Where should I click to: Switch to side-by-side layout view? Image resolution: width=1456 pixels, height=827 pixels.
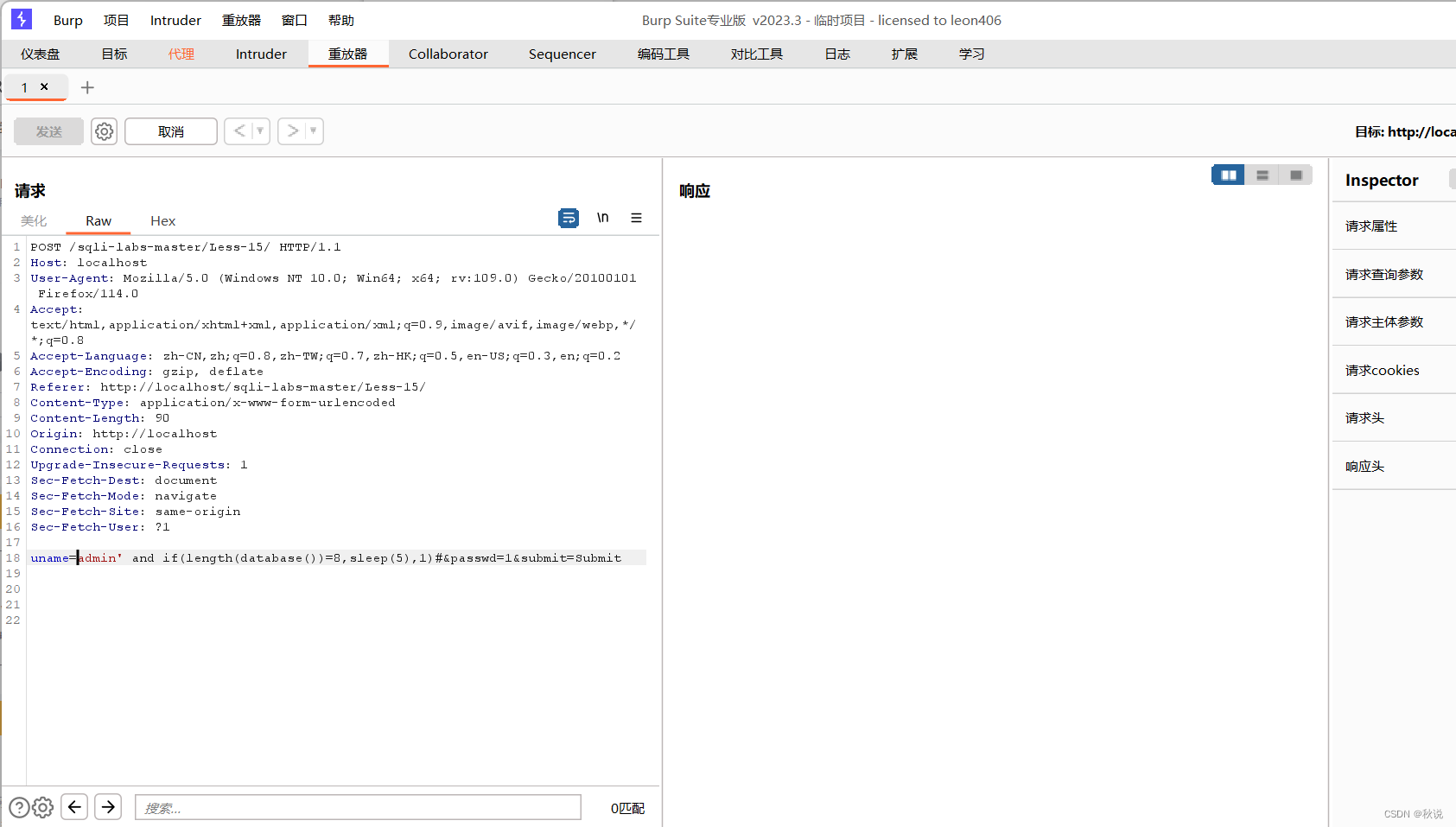click(1229, 175)
